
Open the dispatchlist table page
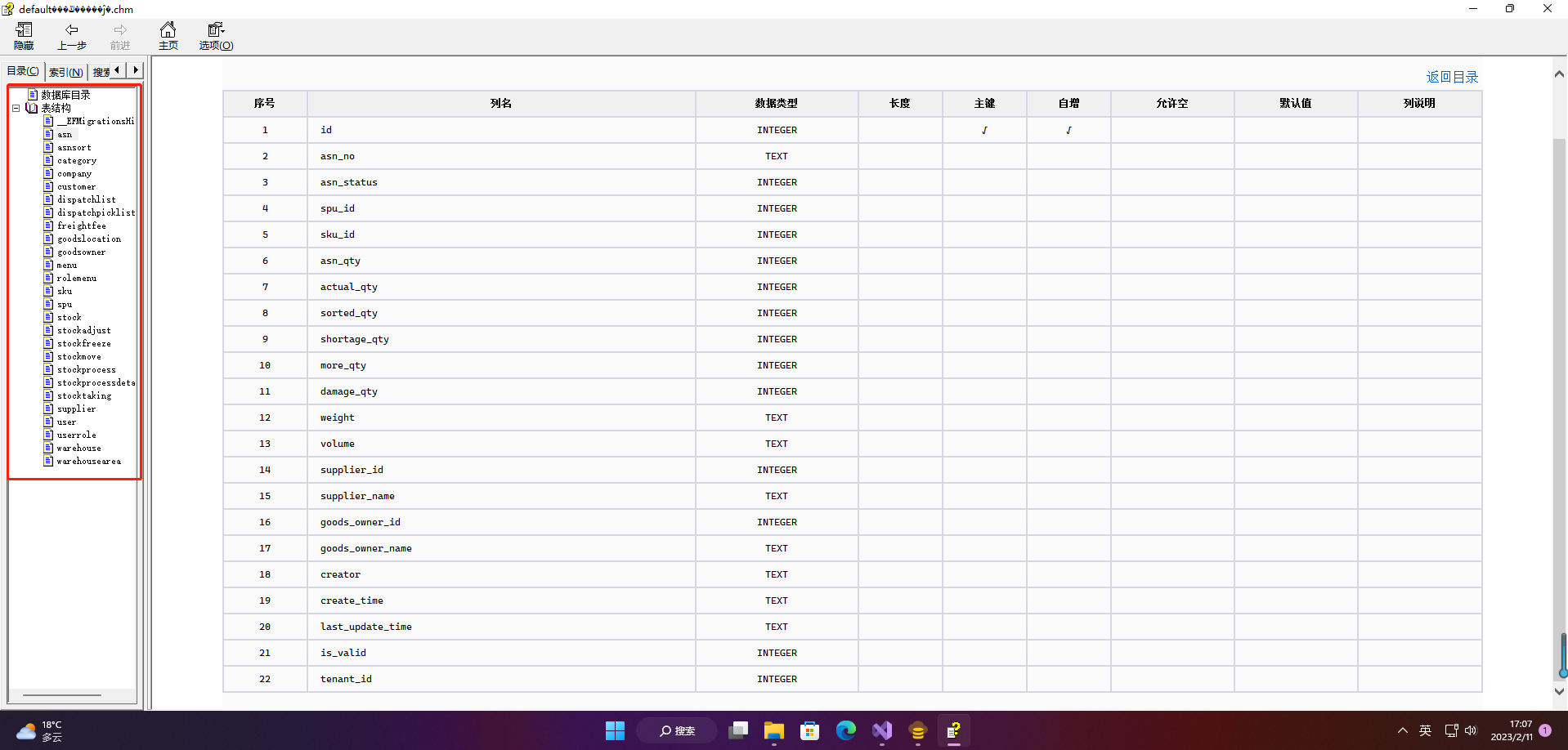(x=87, y=199)
